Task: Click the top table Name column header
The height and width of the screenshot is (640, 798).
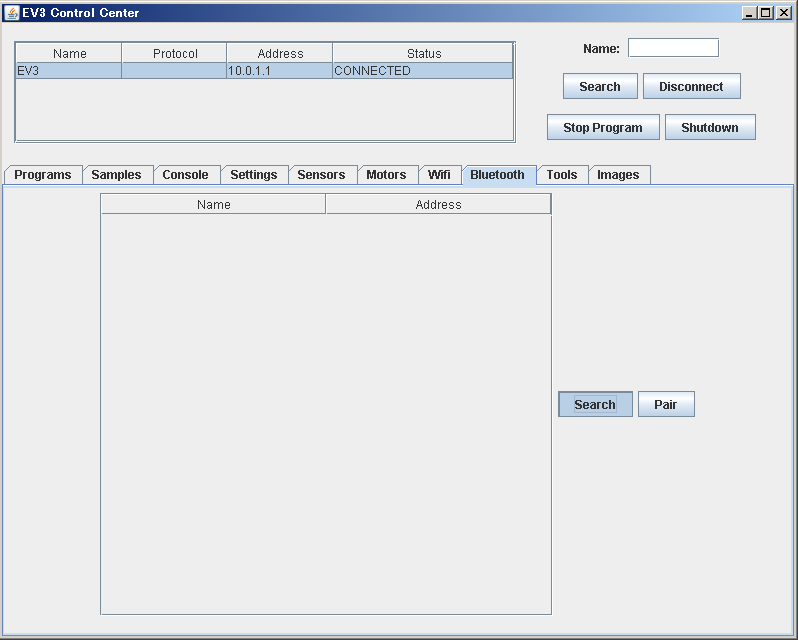Action: tap(69, 53)
